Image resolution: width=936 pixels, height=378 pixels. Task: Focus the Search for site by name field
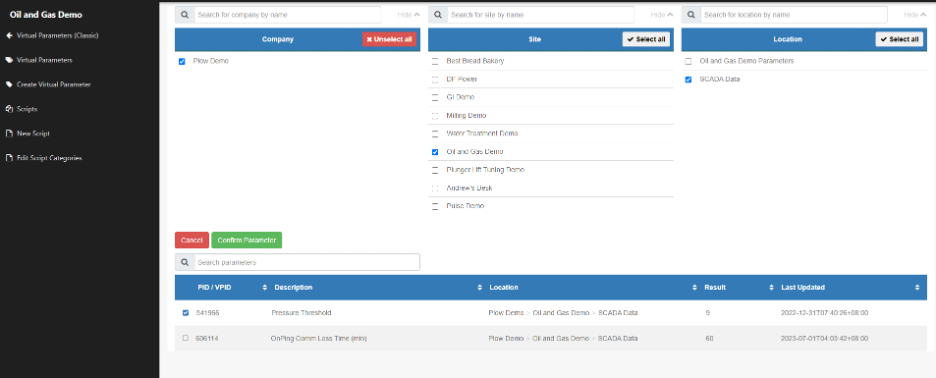540,15
